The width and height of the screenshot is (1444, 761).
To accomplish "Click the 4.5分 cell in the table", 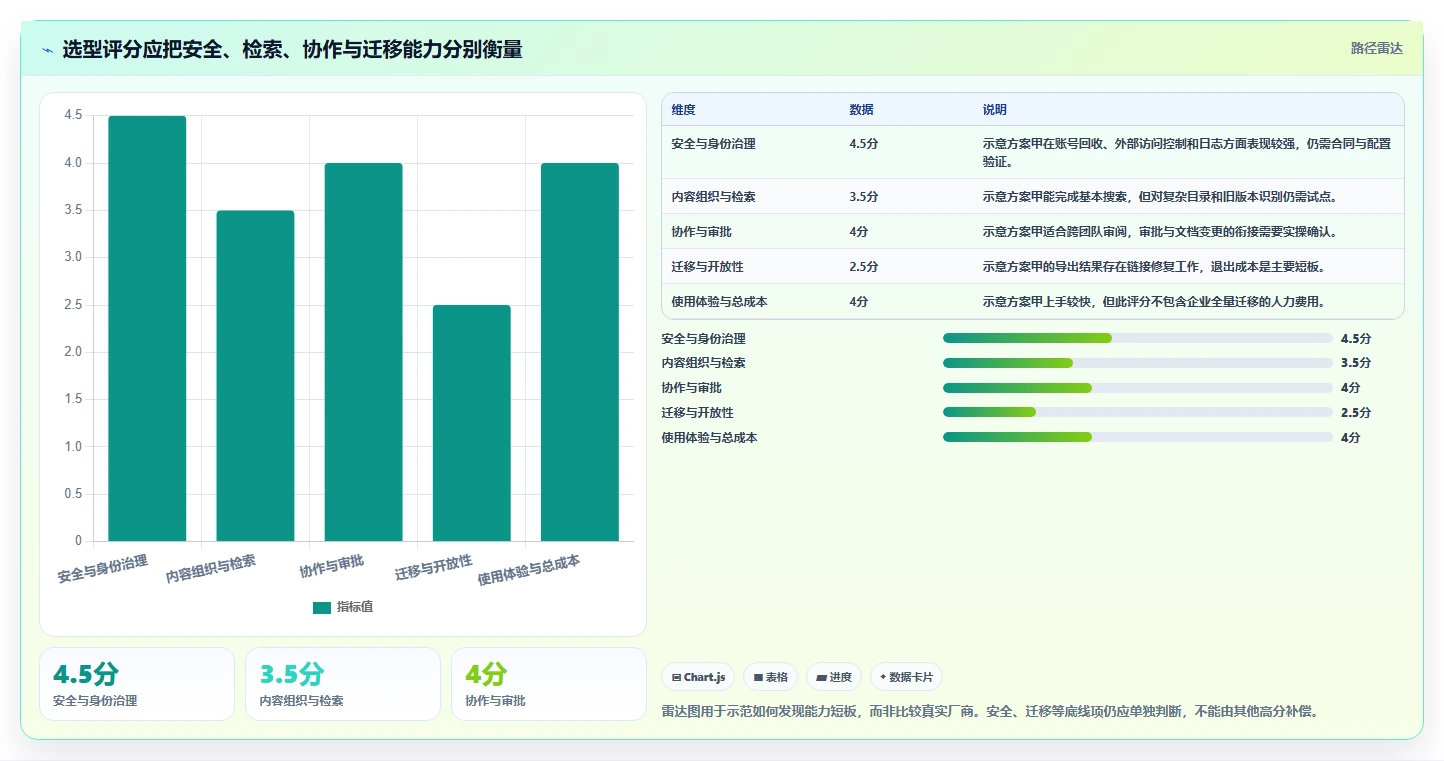I will (864, 144).
